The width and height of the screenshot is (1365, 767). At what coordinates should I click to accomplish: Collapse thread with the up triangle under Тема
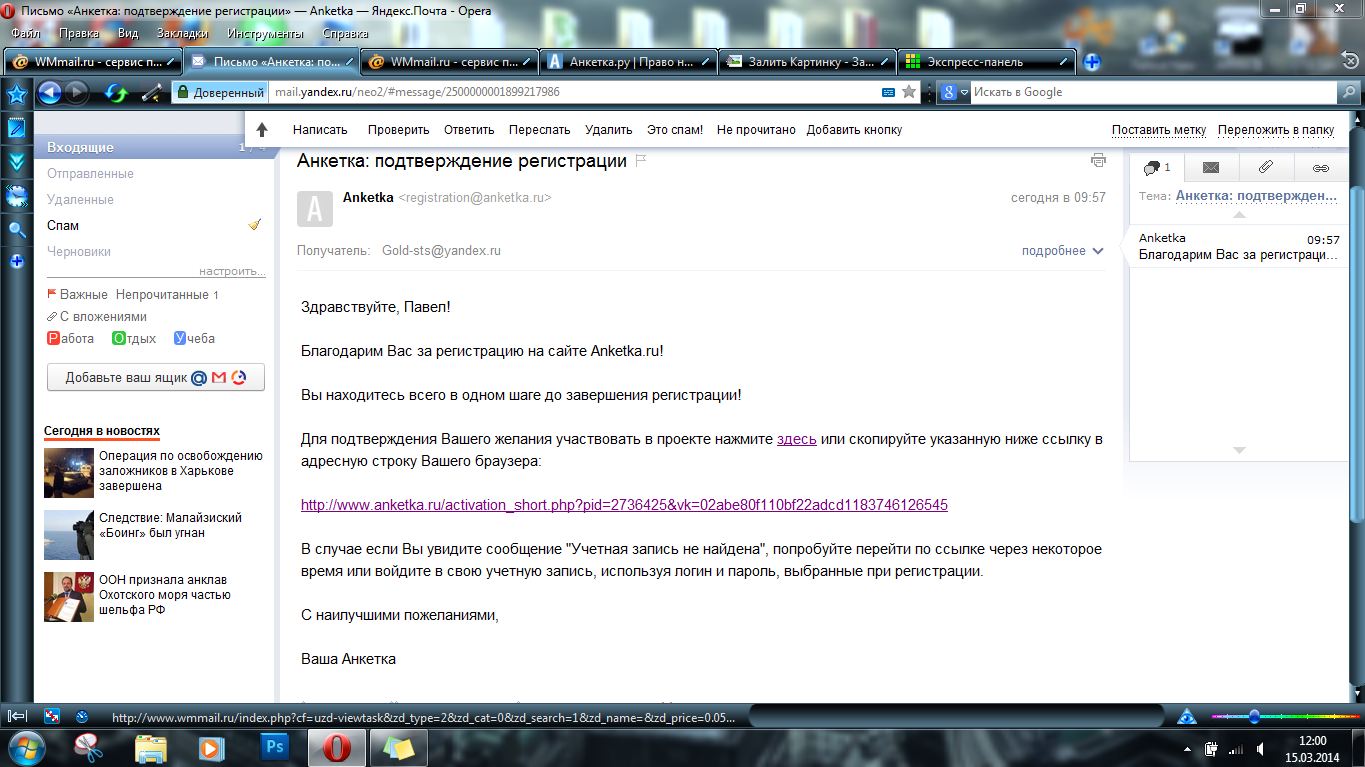[1238, 214]
